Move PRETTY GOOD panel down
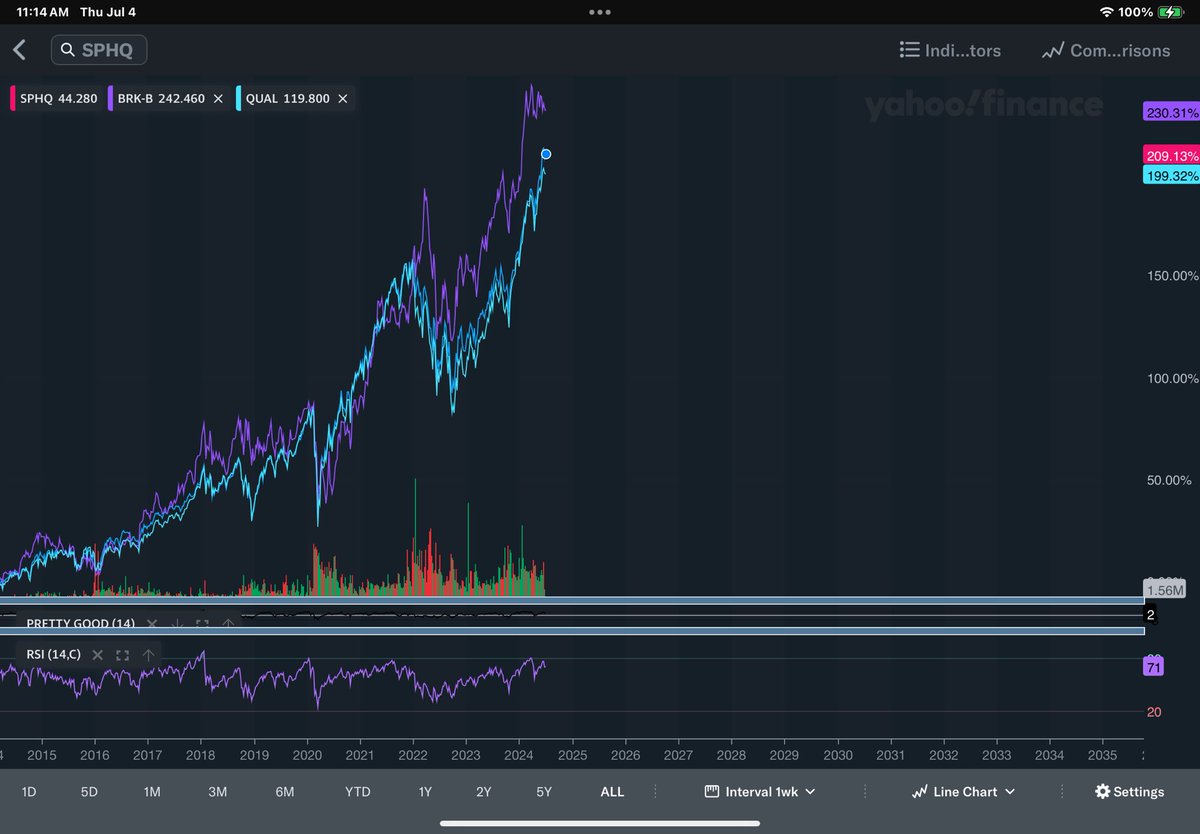 [177, 624]
